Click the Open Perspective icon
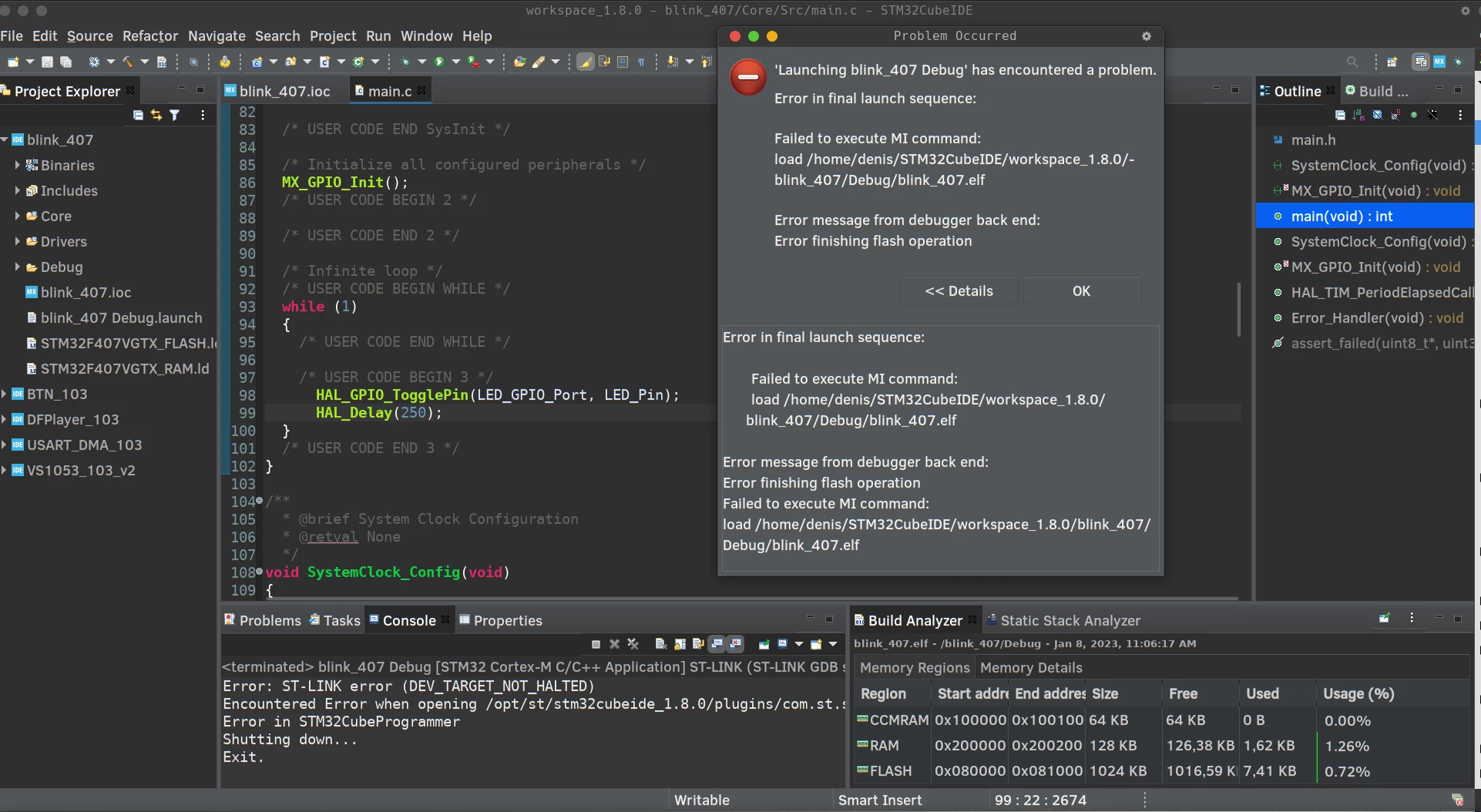This screenshot has width=1481, height=812. 1392,62
